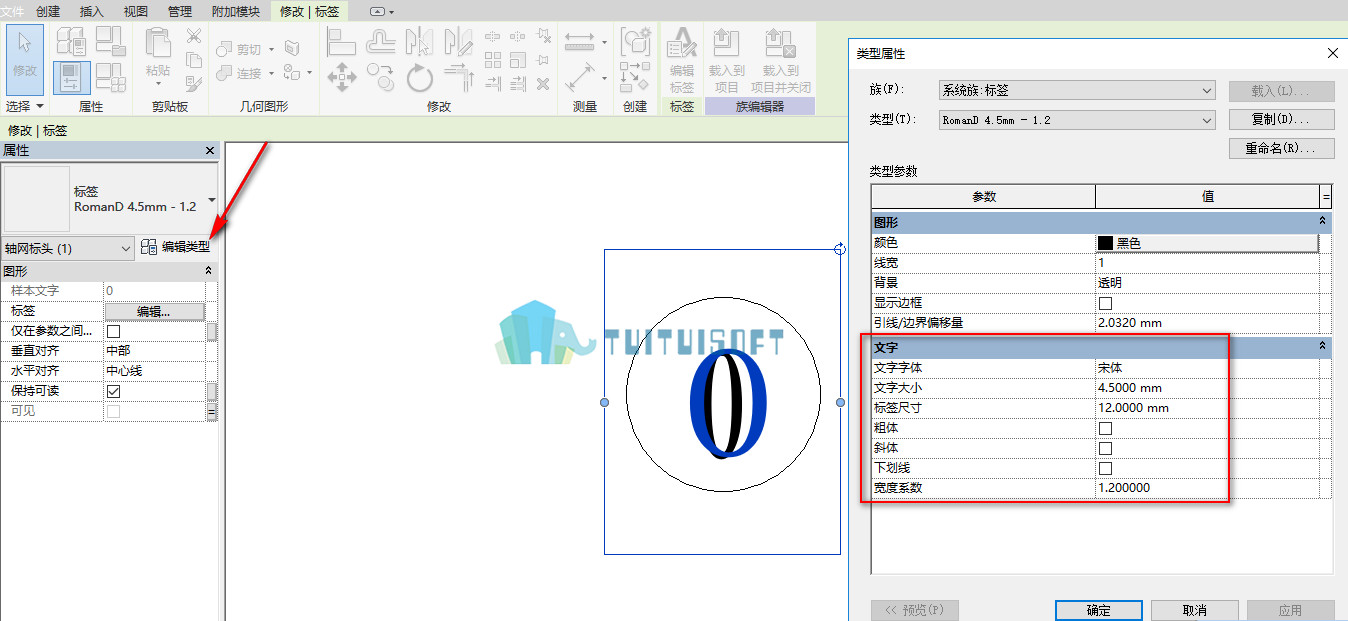The image size is (1348, 621).
Task: Click the Create Group icon in 创建
Action: 635,42
